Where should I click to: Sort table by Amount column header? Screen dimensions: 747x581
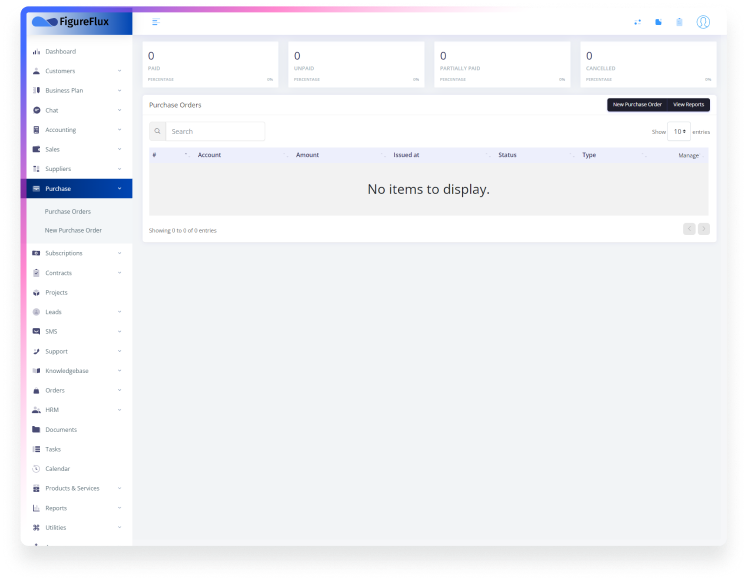pyautogui.click(x=308, y=155)
